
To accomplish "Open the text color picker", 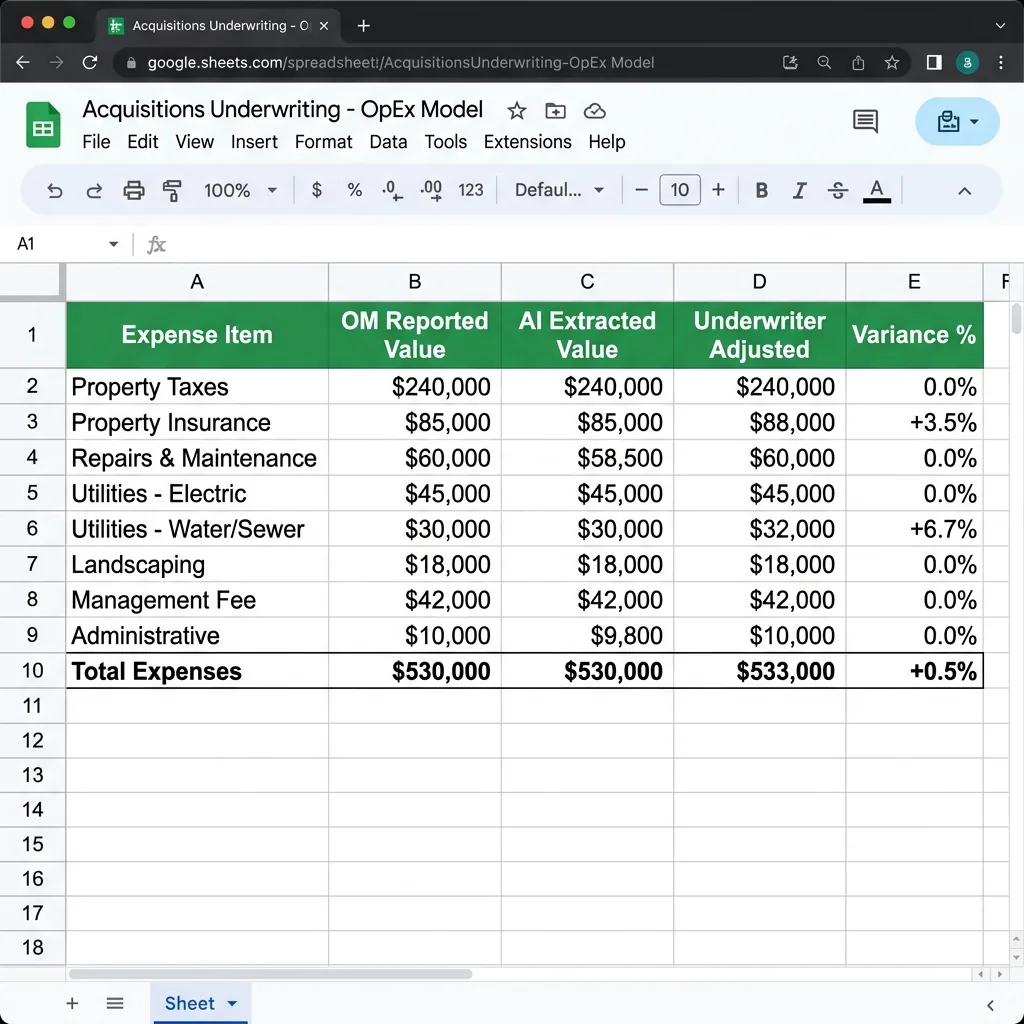I will [x=876, y=191].
